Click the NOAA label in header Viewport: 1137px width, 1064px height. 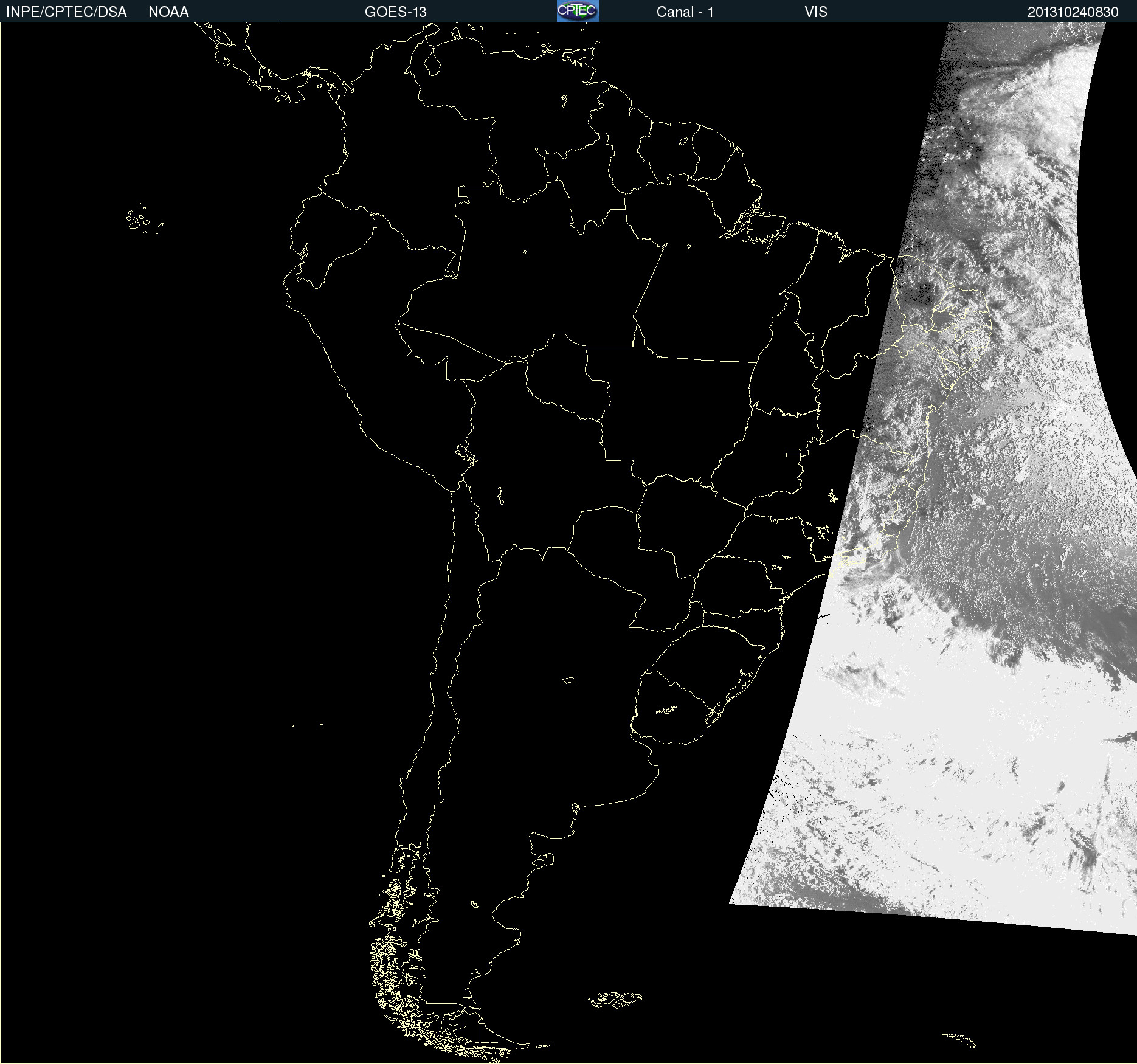[x=168, y=12]
